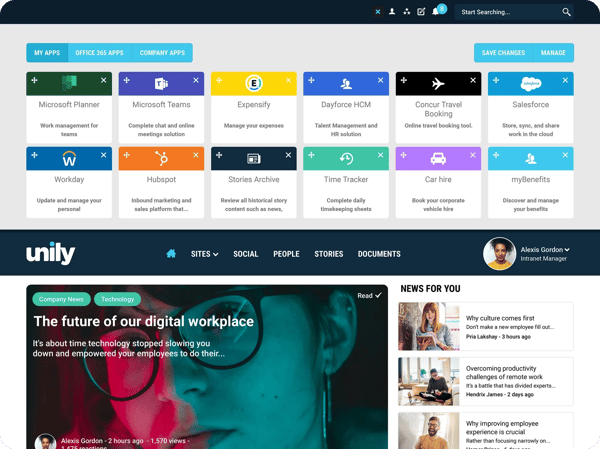Click Alexis Gordon's profile photo in the navigation bar
The image size is (600, 449).
[499, 253]
